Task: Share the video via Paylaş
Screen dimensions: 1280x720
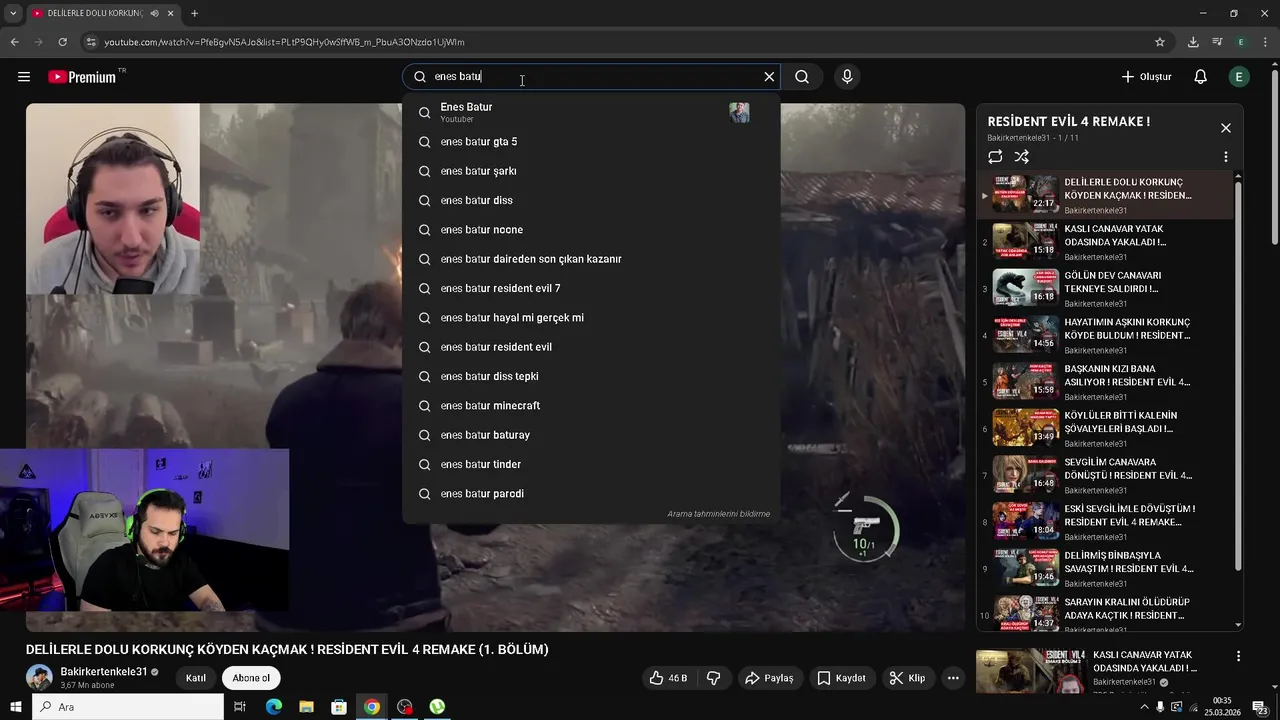Action: tap(769, 678)
